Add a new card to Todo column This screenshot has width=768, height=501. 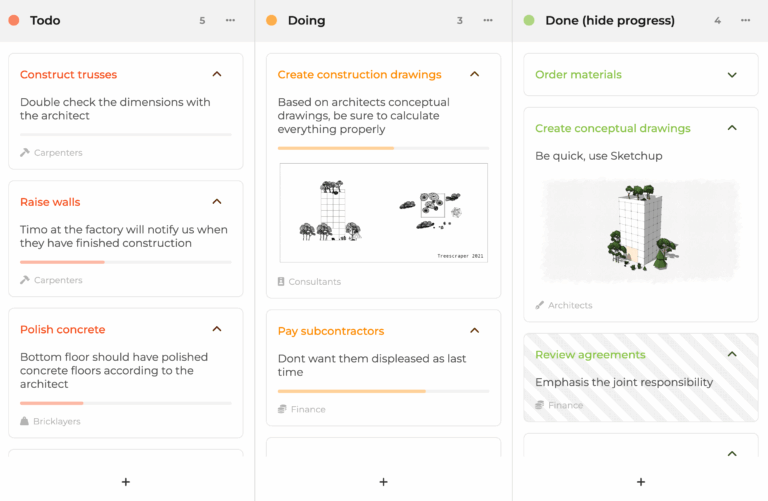click(126, 482)
